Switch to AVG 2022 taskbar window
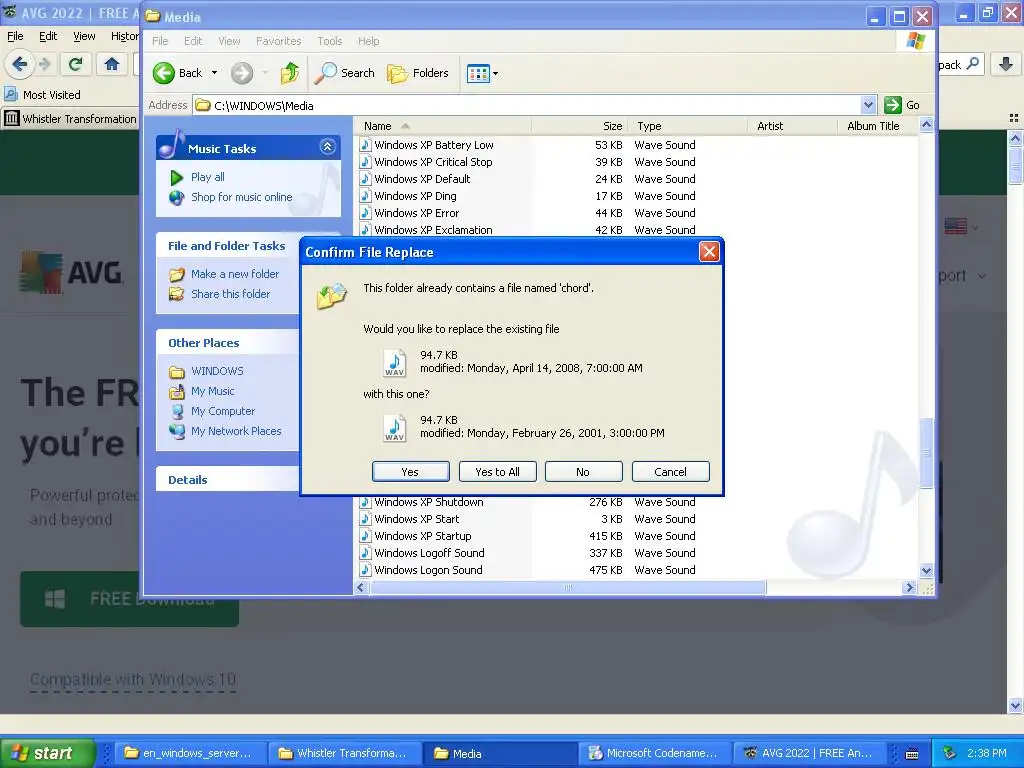The width and height of the screenshot is (1024, 768). (808, 753)
